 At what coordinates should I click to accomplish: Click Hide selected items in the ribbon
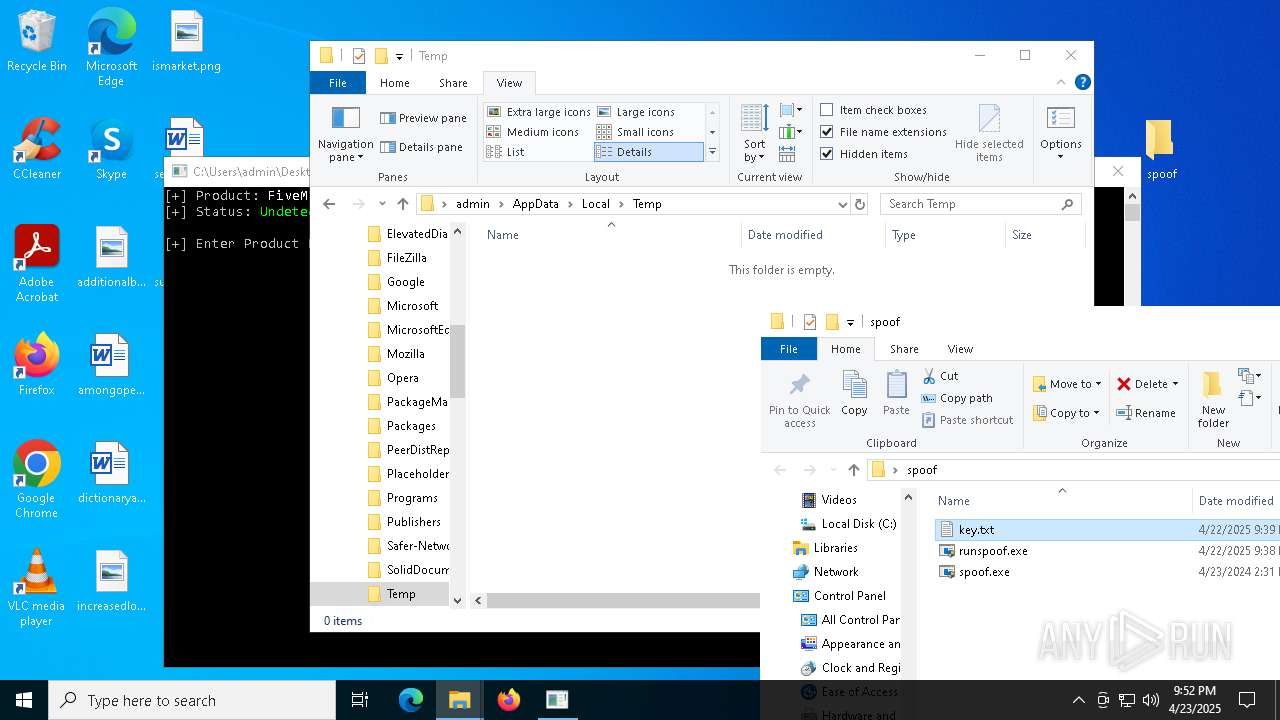click(989, 134)
